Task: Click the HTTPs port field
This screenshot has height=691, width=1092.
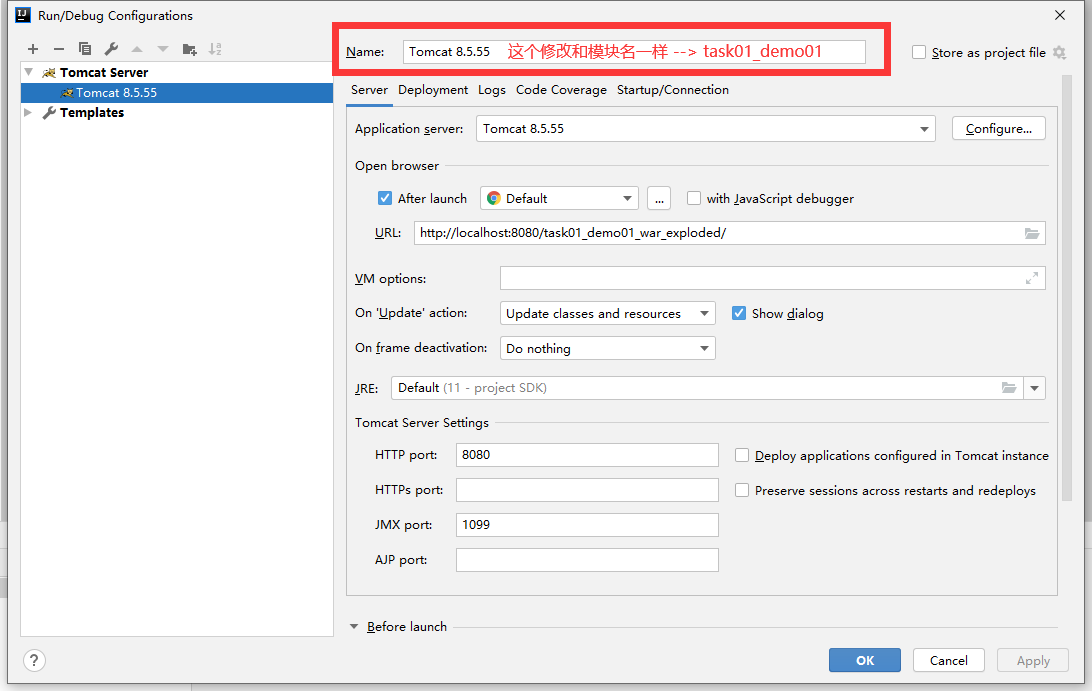Action: tap(587, 490)
